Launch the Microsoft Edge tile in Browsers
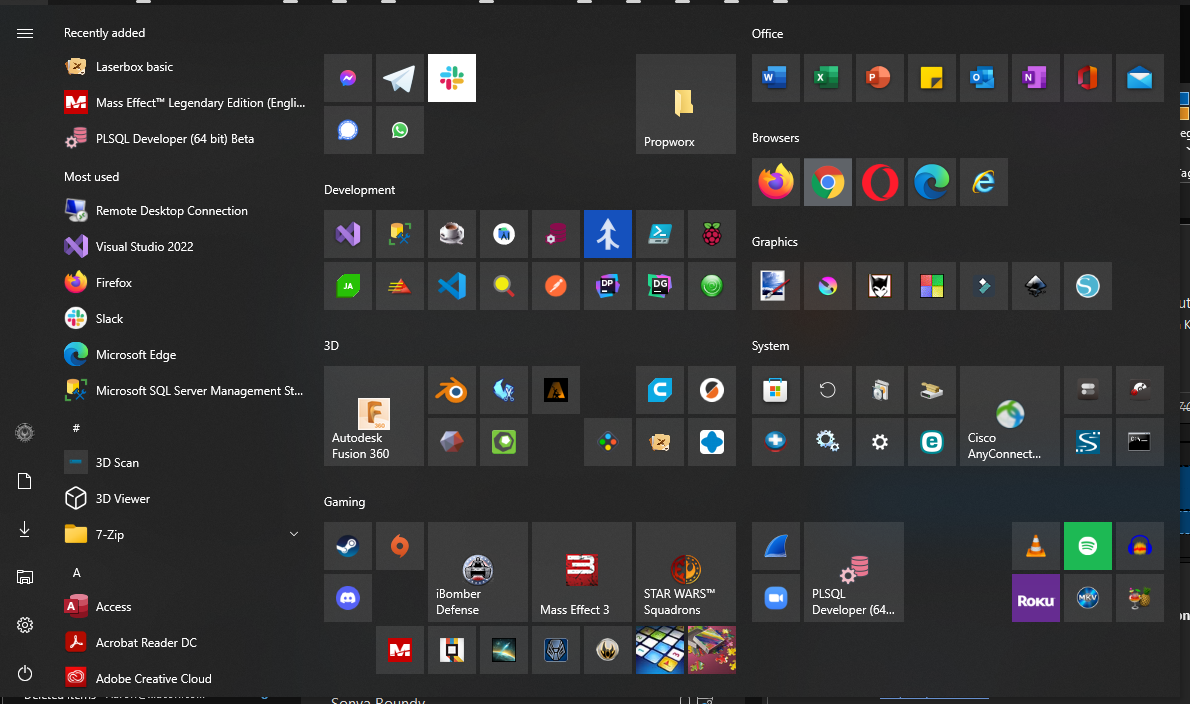 931,182
